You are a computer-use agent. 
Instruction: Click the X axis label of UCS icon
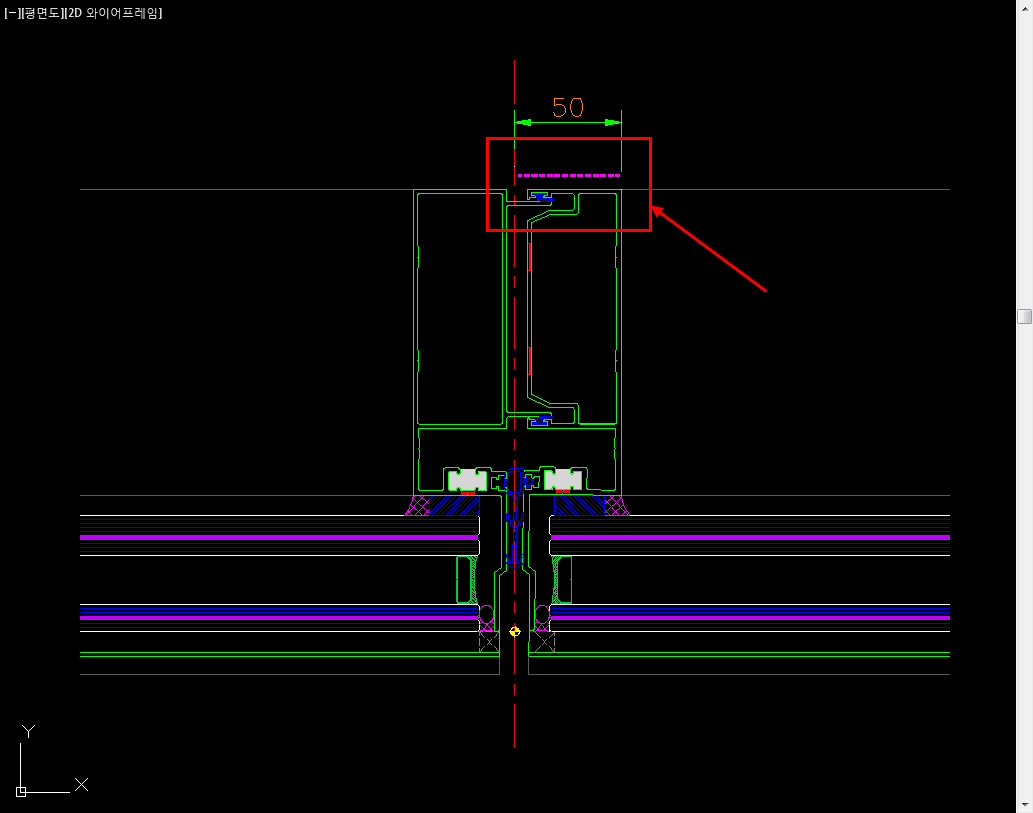pos(81,785)
